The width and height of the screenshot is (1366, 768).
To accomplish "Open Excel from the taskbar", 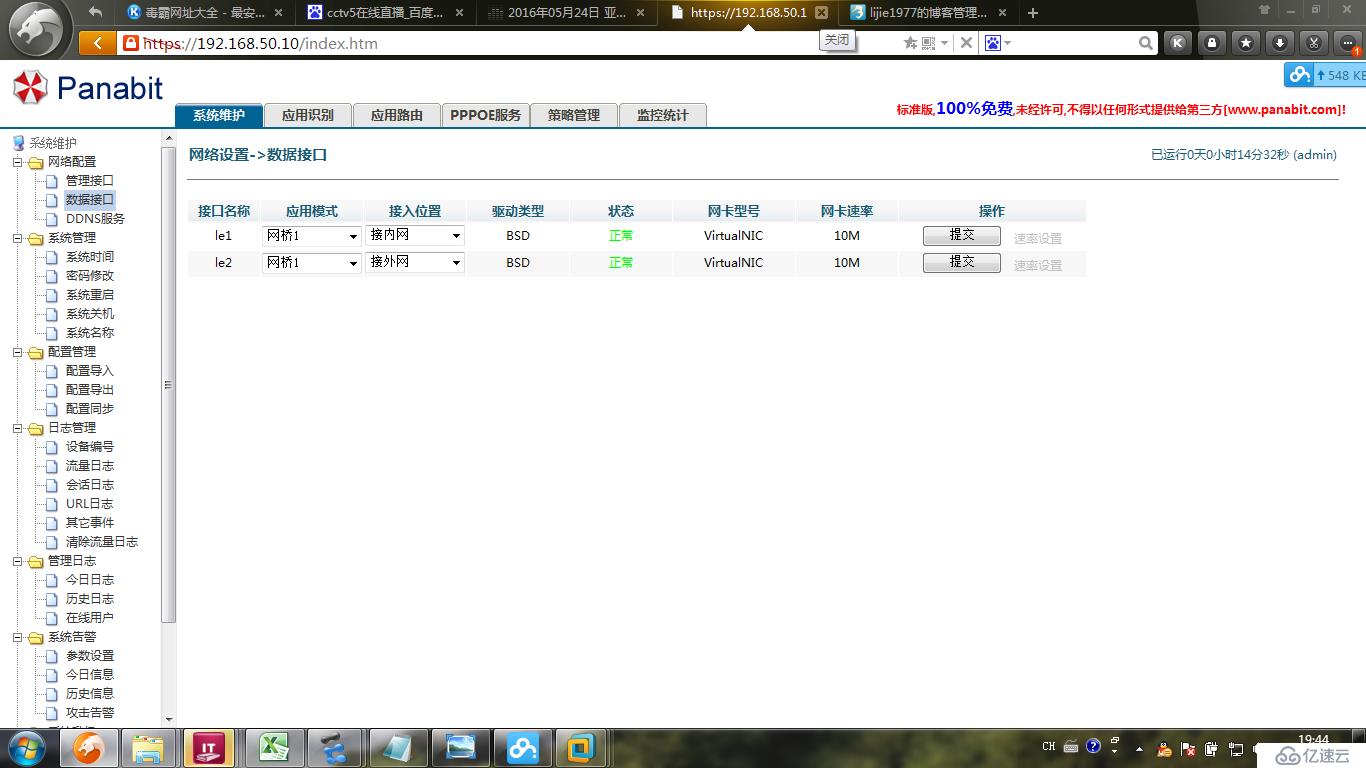I will [273, 748].
